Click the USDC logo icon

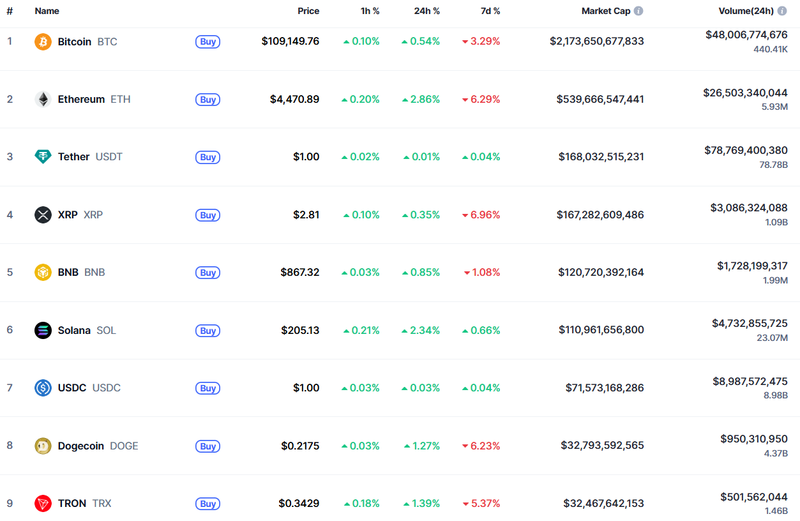pyautogui.click(x=43, y=388)
